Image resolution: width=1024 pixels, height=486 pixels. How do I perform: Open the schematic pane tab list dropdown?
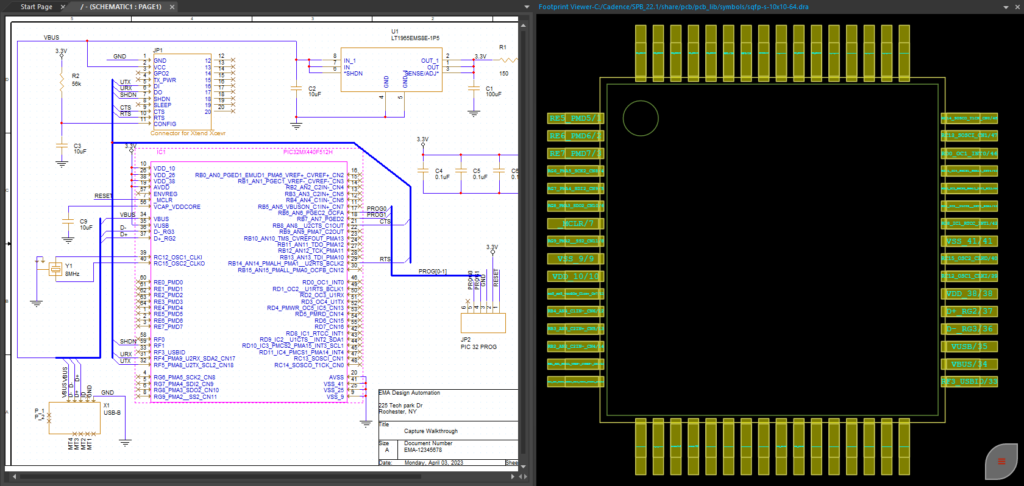526,6
